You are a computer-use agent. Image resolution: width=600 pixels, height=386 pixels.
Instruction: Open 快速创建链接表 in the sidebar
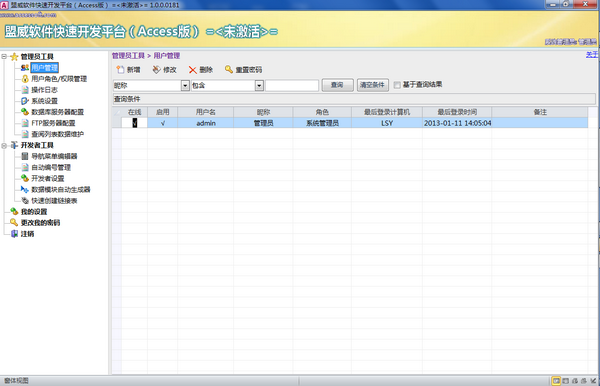point(54,200)
